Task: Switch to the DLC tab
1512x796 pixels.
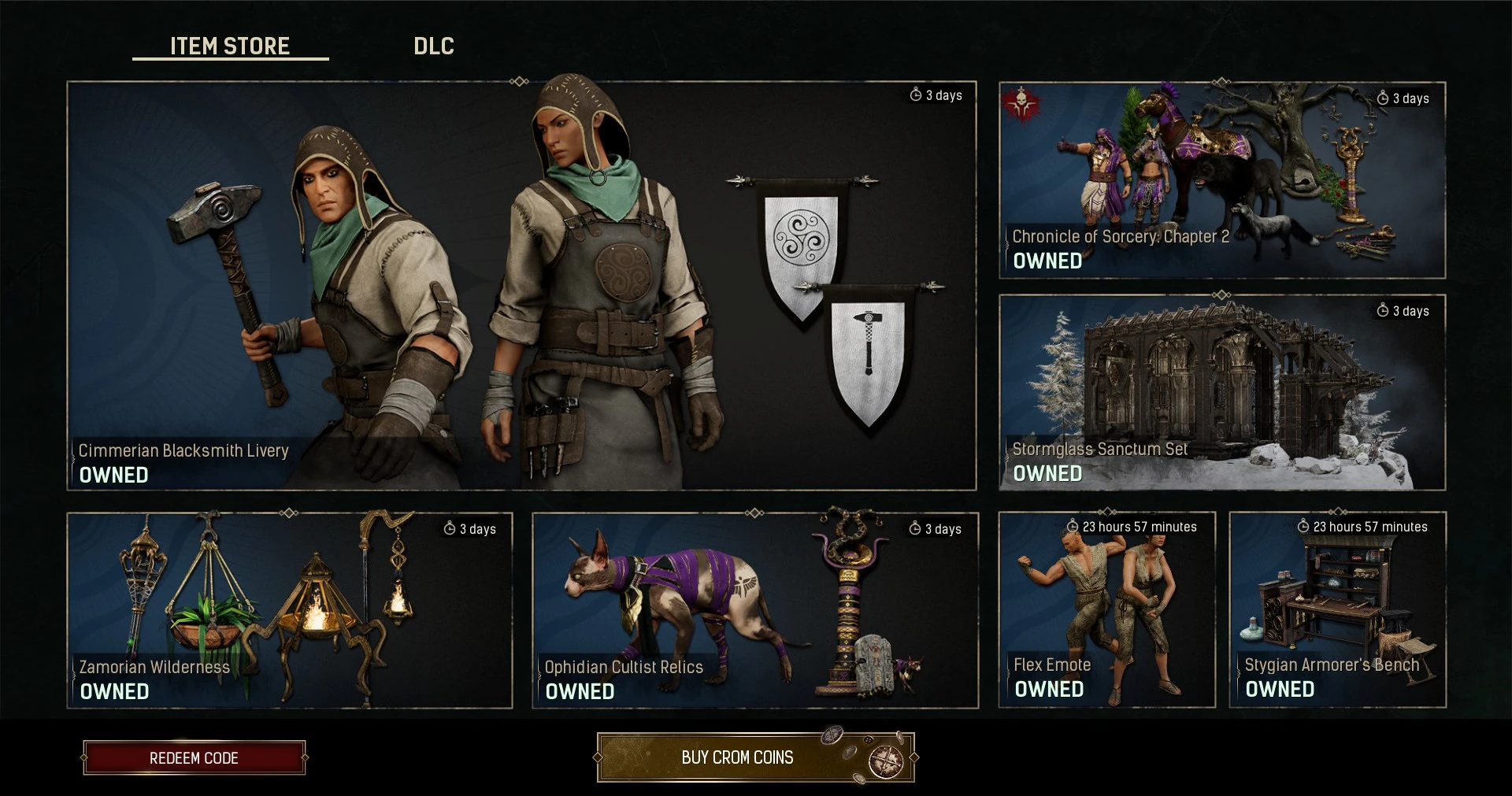Action: [434, 46]
